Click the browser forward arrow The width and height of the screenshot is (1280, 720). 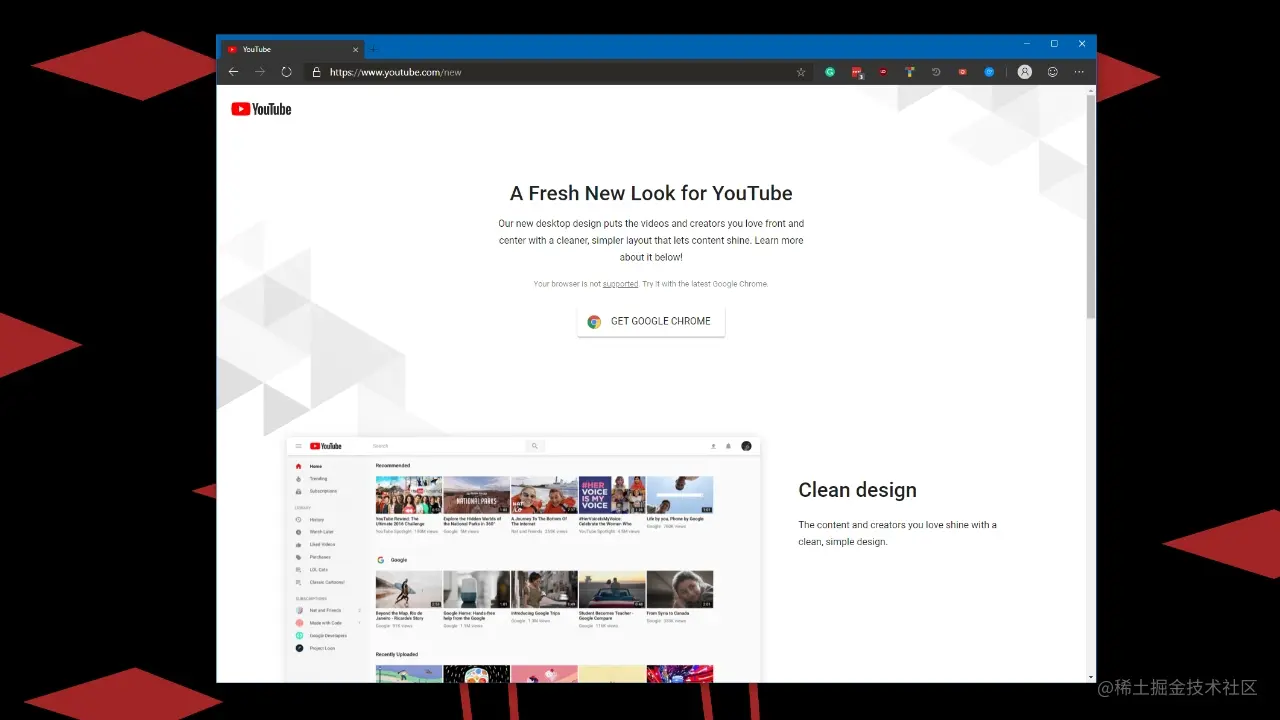coord(260,72)
